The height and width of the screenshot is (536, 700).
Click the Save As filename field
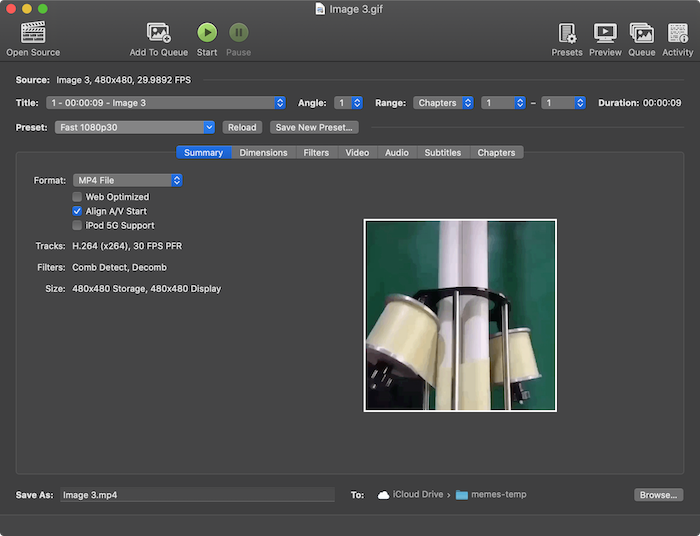(197, 495)
